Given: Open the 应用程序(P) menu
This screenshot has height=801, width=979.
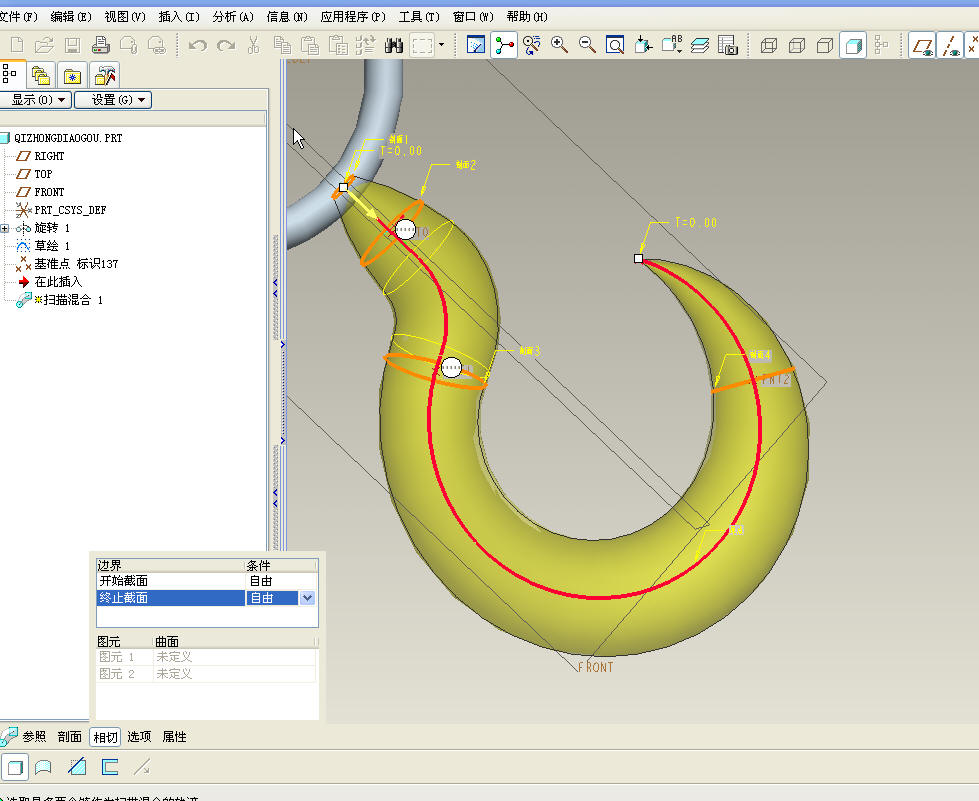Looking at the screenshot, I should 353,17.
